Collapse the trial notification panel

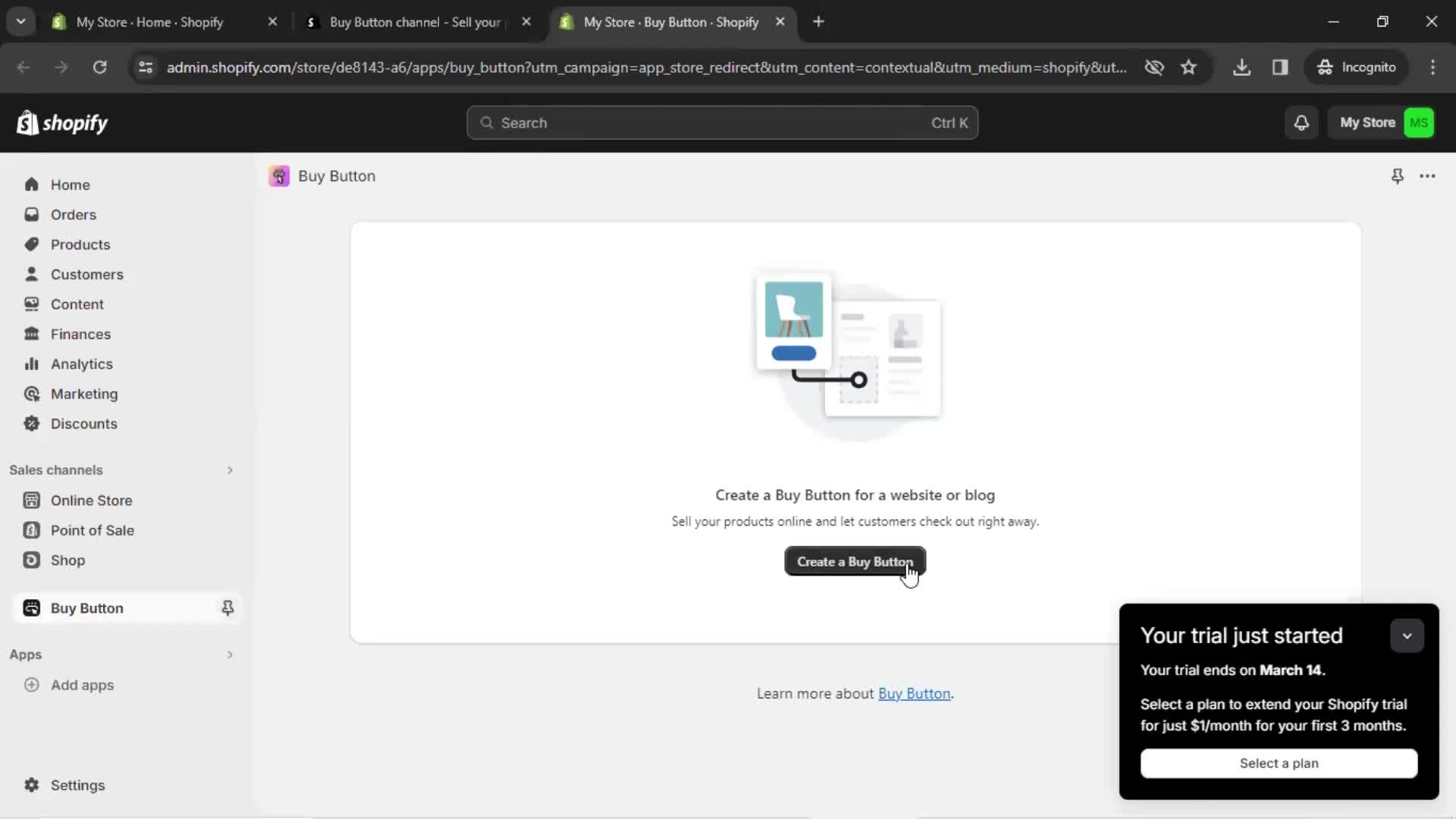click(x=1406, y=635)
